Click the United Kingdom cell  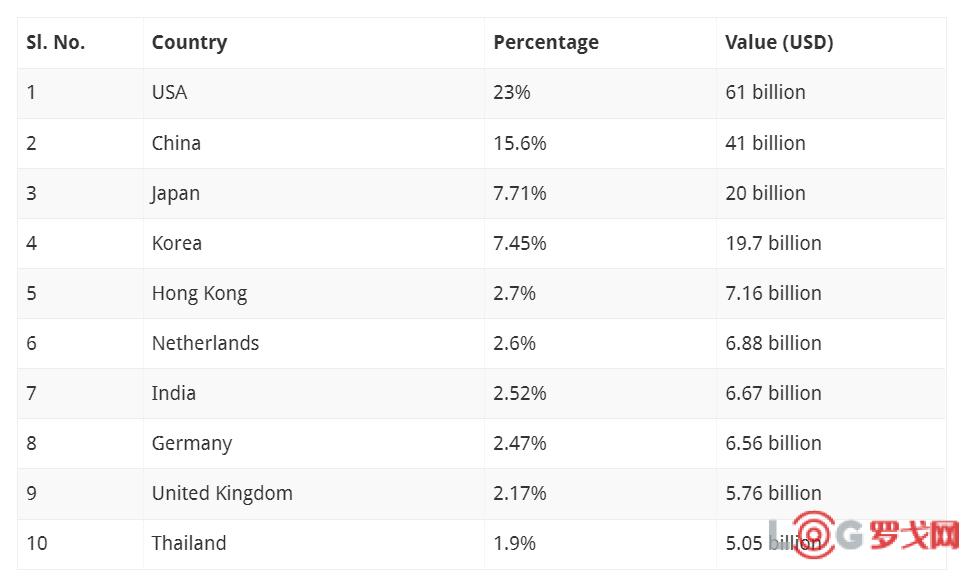222,493
